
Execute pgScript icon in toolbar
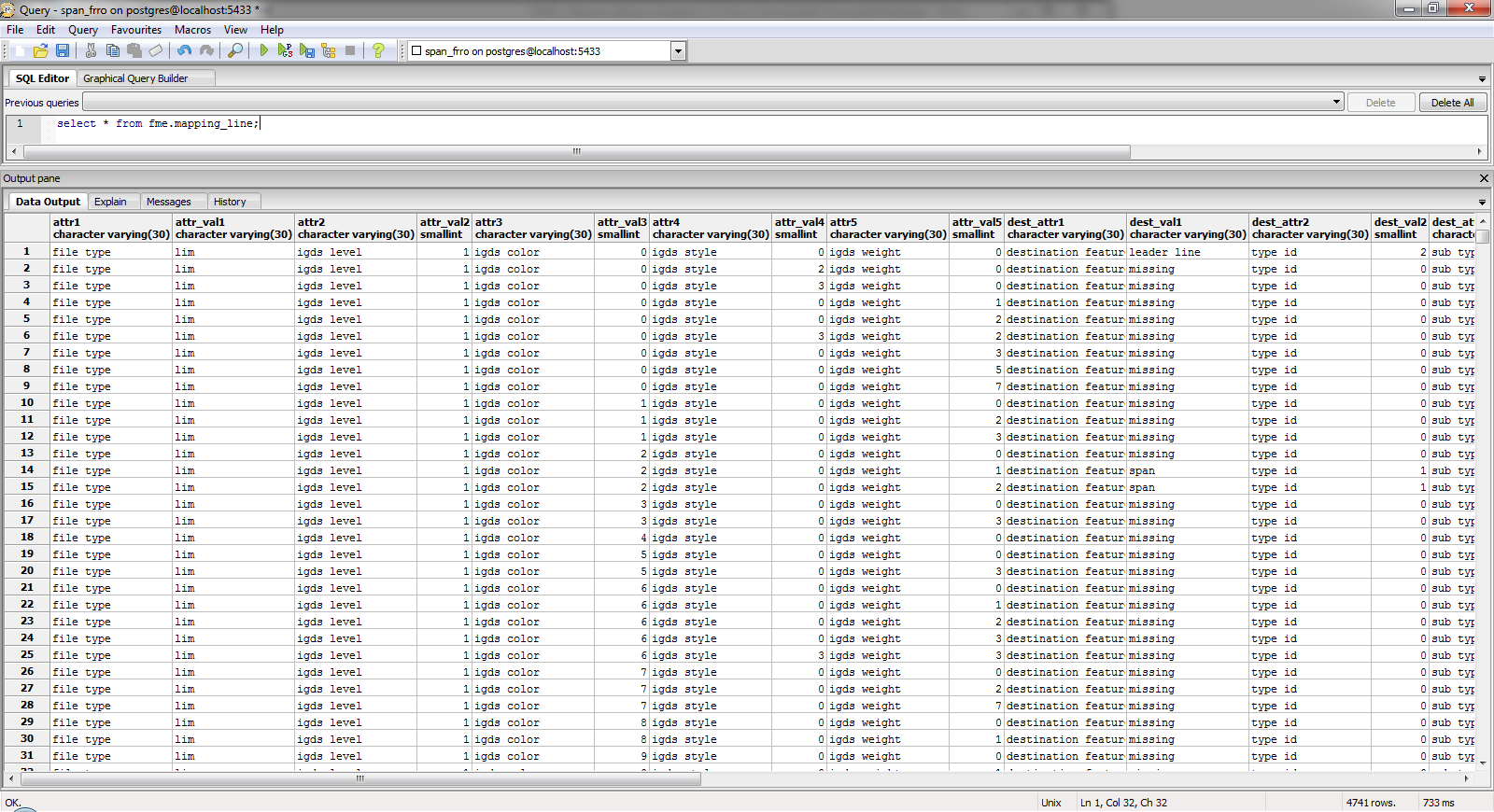click(285, 50)
